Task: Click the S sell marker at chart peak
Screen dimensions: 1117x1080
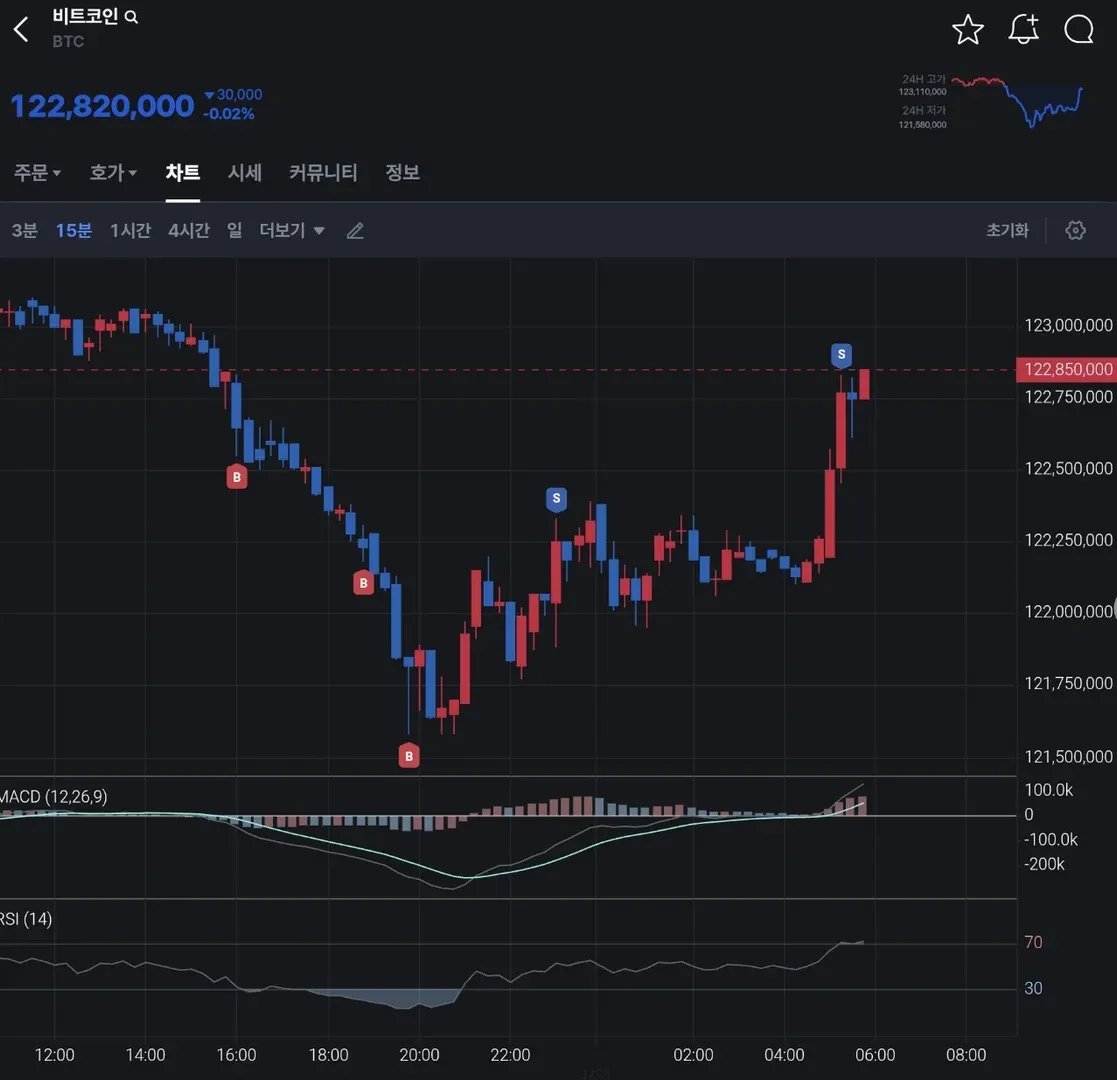Action: click(841, 354)
